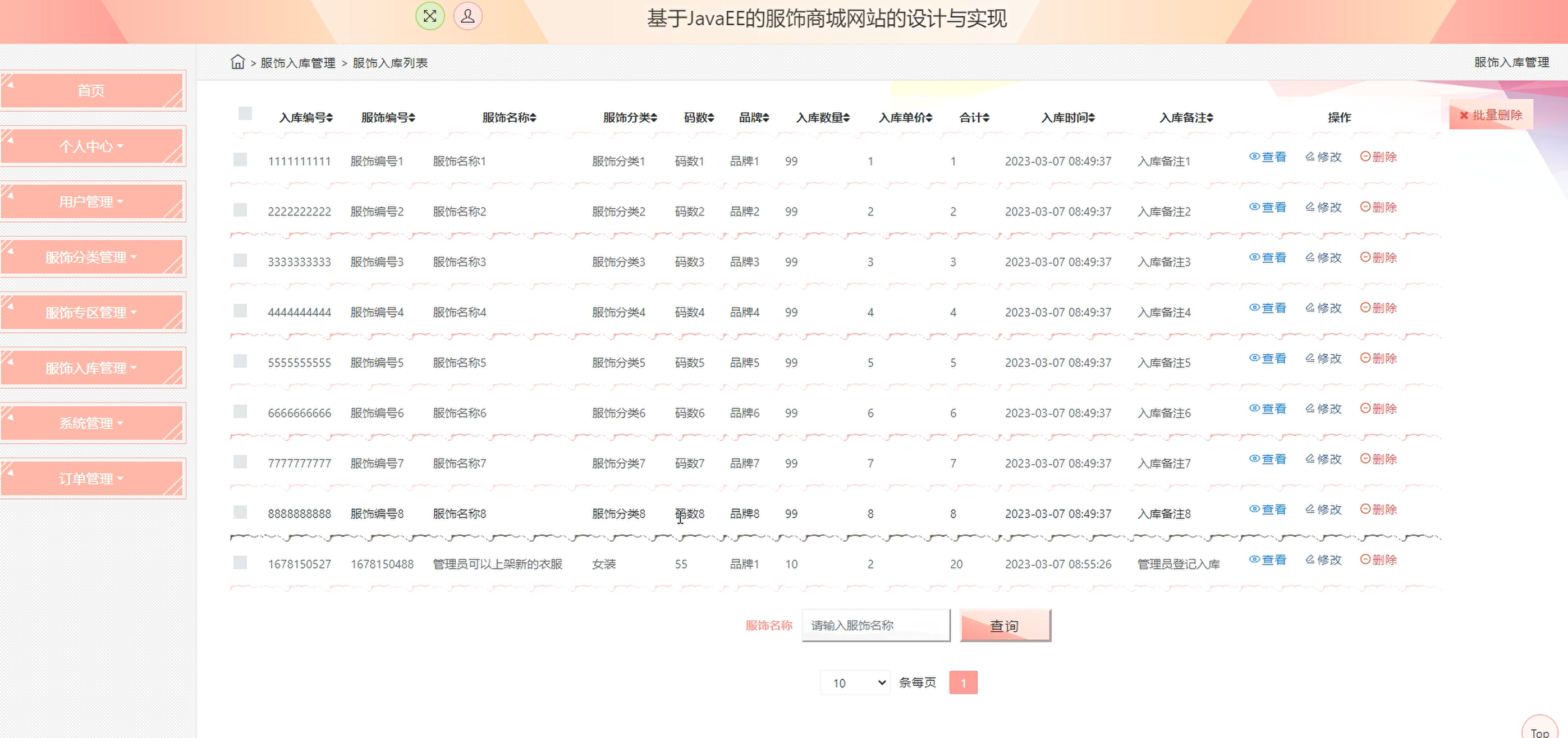
Task: Delete record 6666666666
Action: point(1379,409)
